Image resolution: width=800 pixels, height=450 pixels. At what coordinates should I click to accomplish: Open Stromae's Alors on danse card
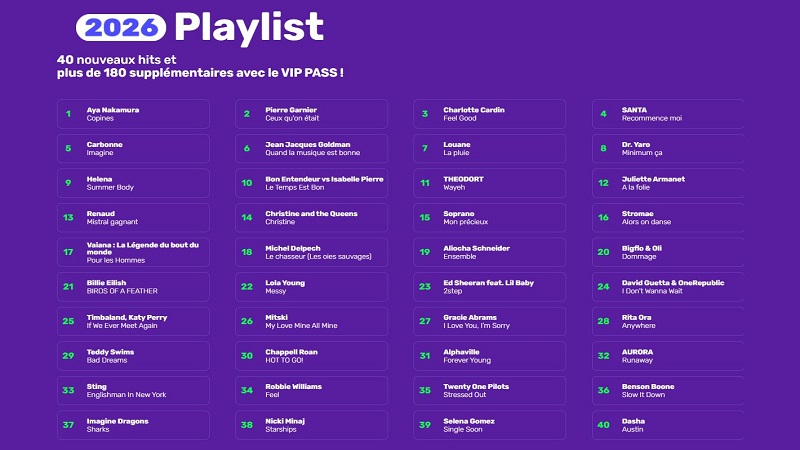point(668,218)
